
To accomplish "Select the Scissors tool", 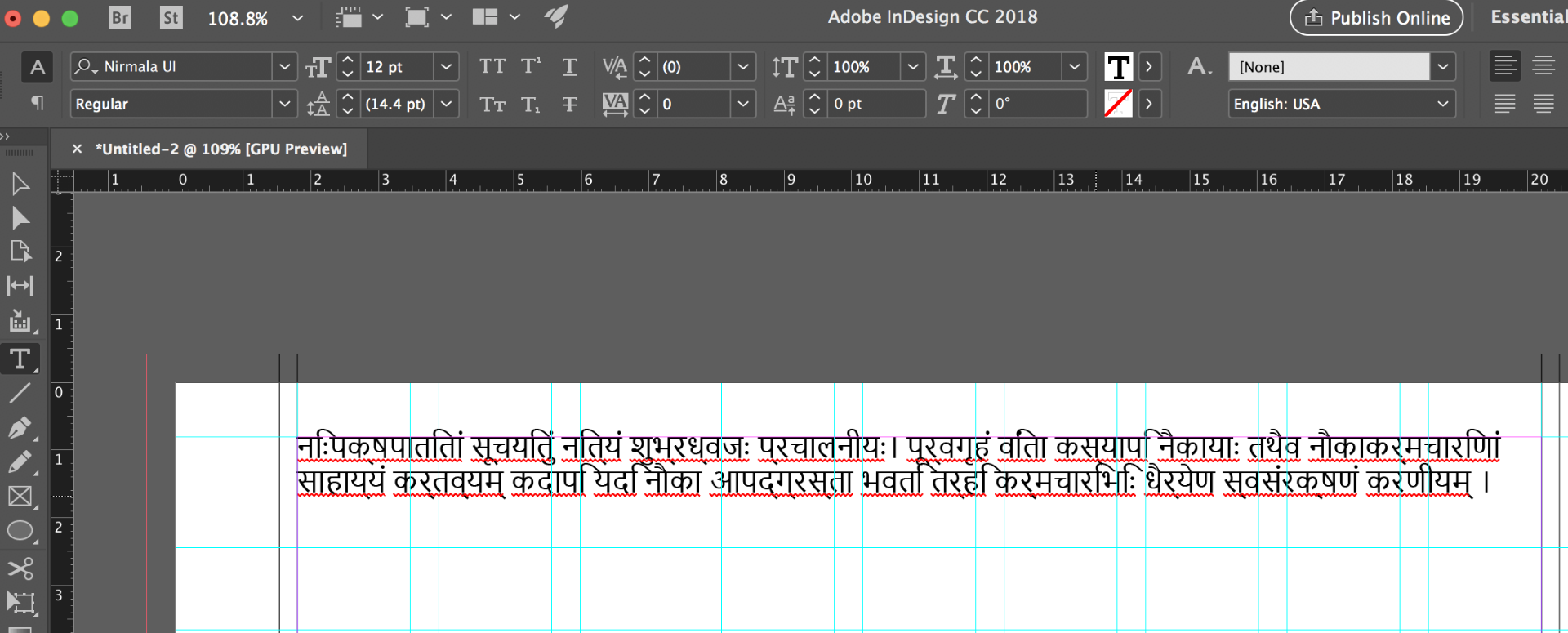I will (x=20, y=568).
